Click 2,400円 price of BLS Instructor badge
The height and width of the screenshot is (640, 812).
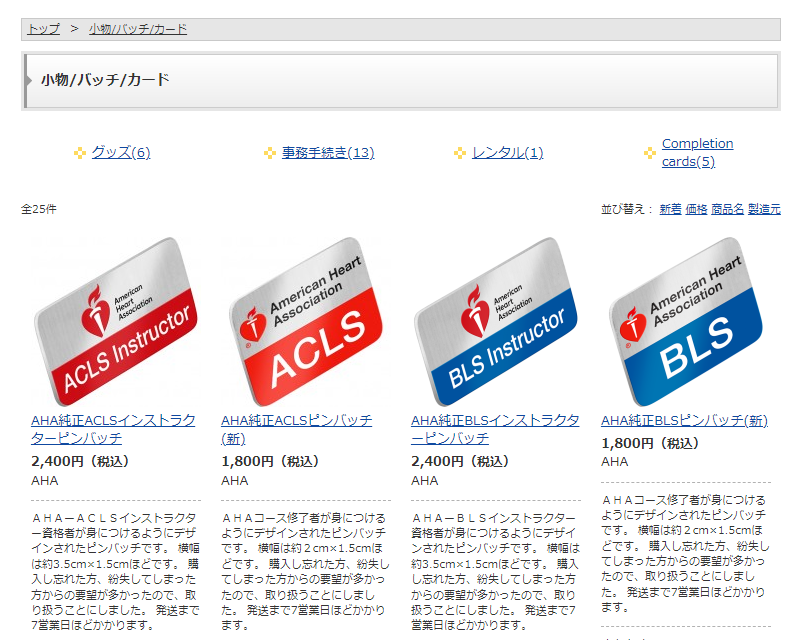[460, 461]
